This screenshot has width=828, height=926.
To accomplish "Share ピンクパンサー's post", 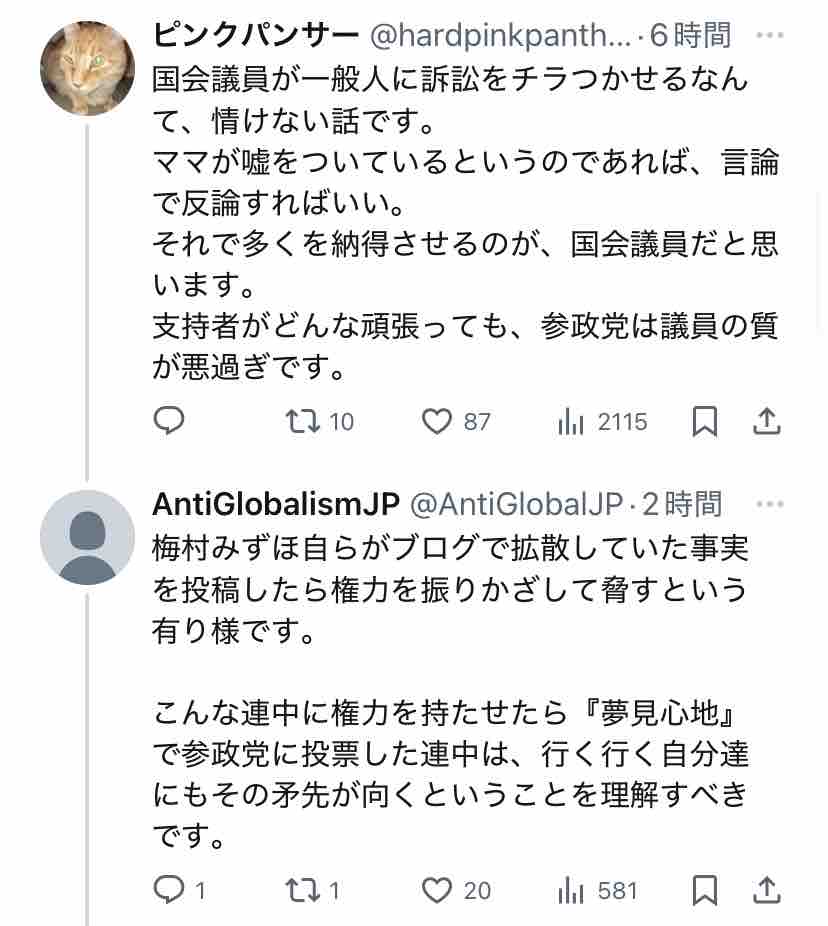I will point(766,422).
